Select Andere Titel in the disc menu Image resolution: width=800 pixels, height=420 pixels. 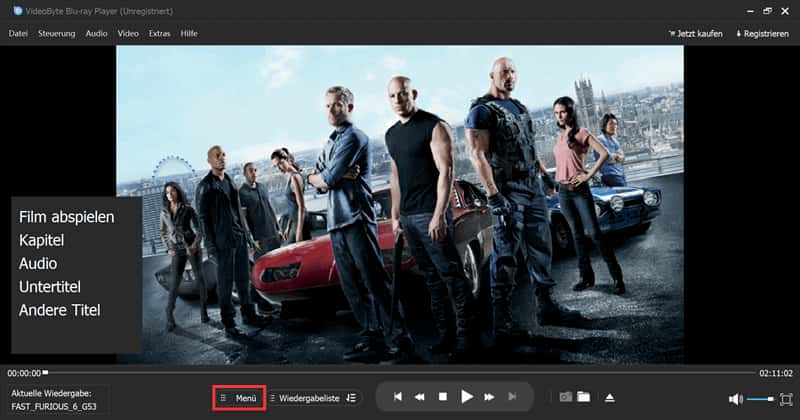coord(60,310)
